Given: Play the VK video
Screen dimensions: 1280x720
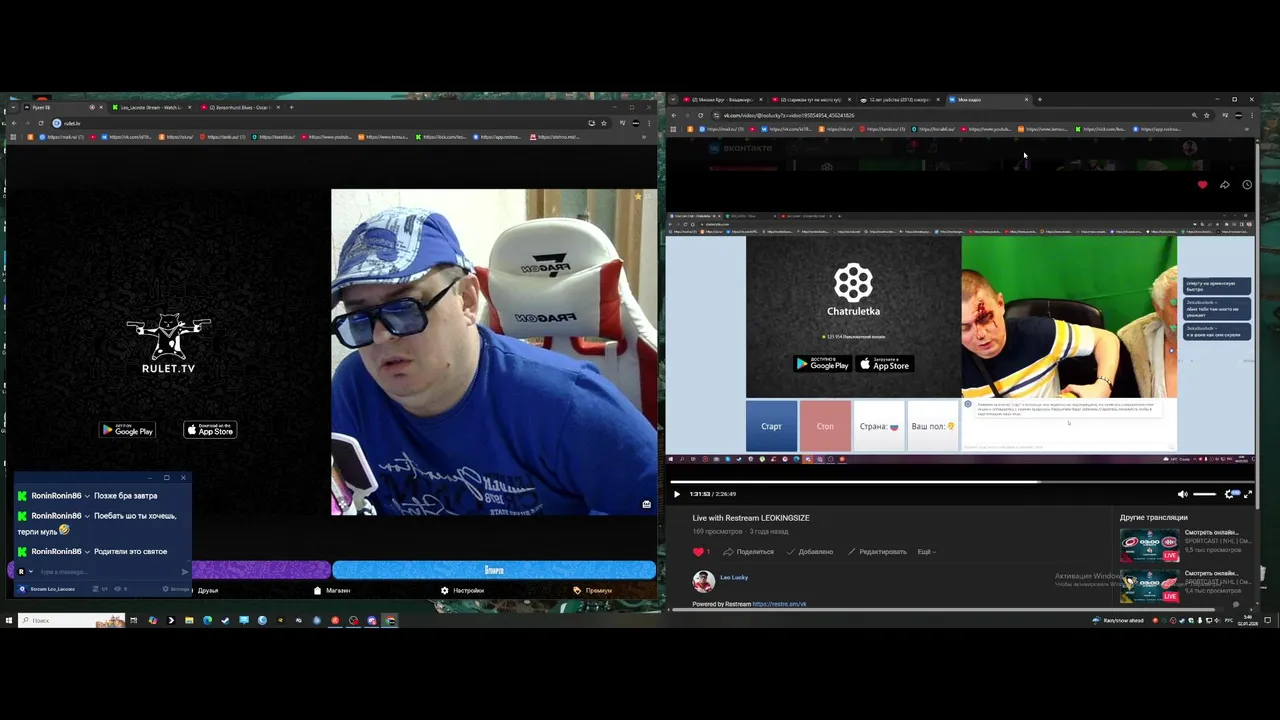Looking at the screenshot, I should pyautogui.click(x=676, y=494).
